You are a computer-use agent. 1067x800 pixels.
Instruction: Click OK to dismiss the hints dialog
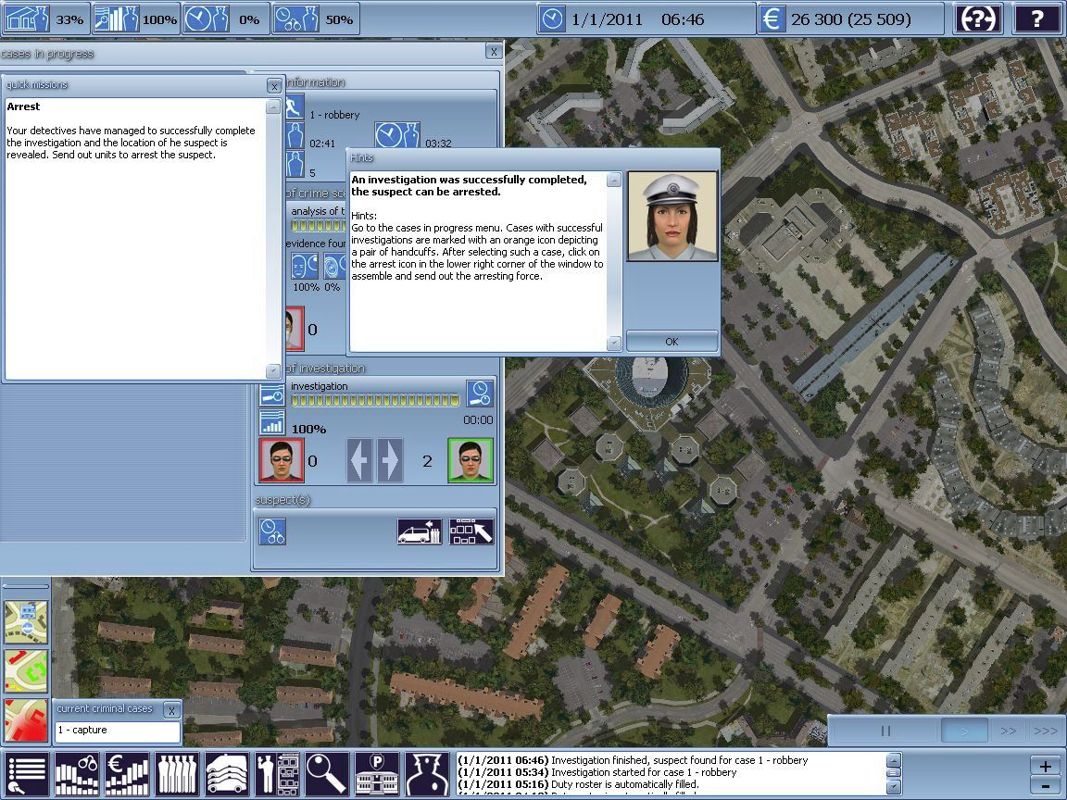672,341
